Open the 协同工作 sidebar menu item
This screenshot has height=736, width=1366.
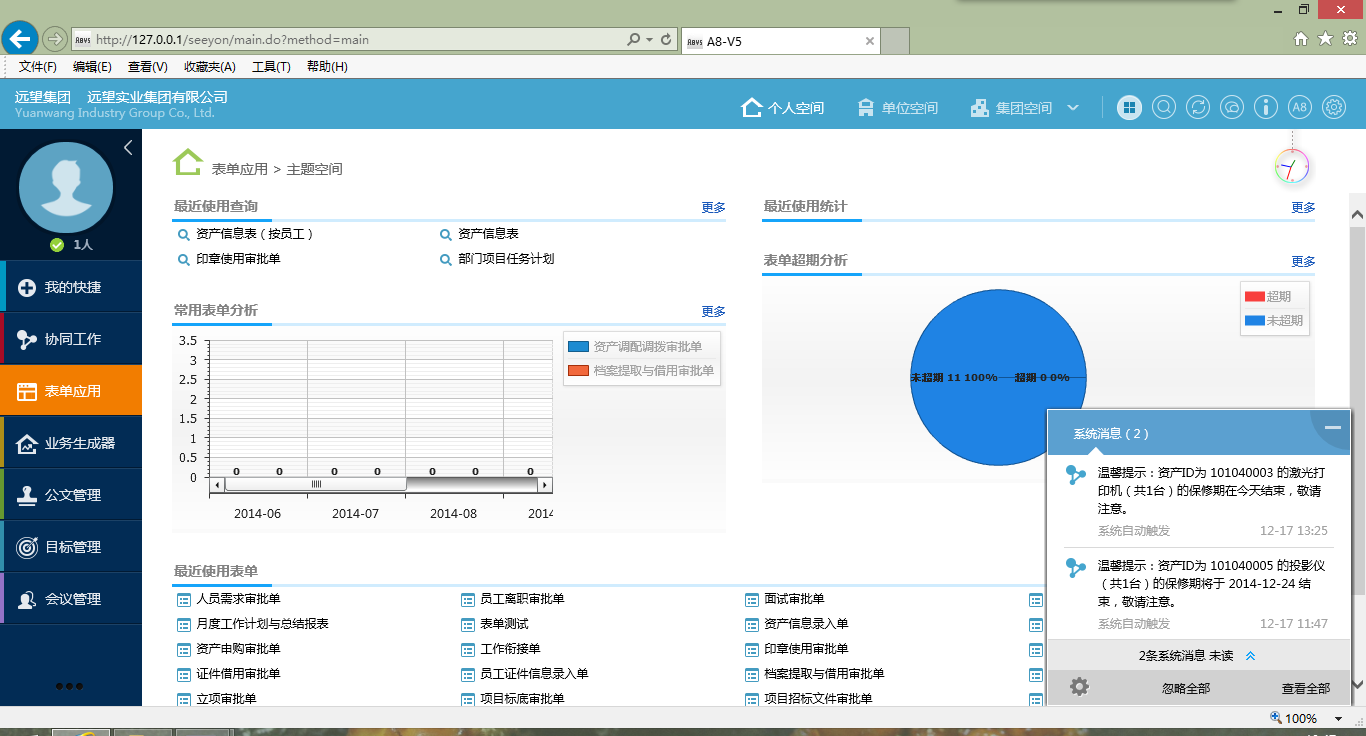[x=72, y=339]
